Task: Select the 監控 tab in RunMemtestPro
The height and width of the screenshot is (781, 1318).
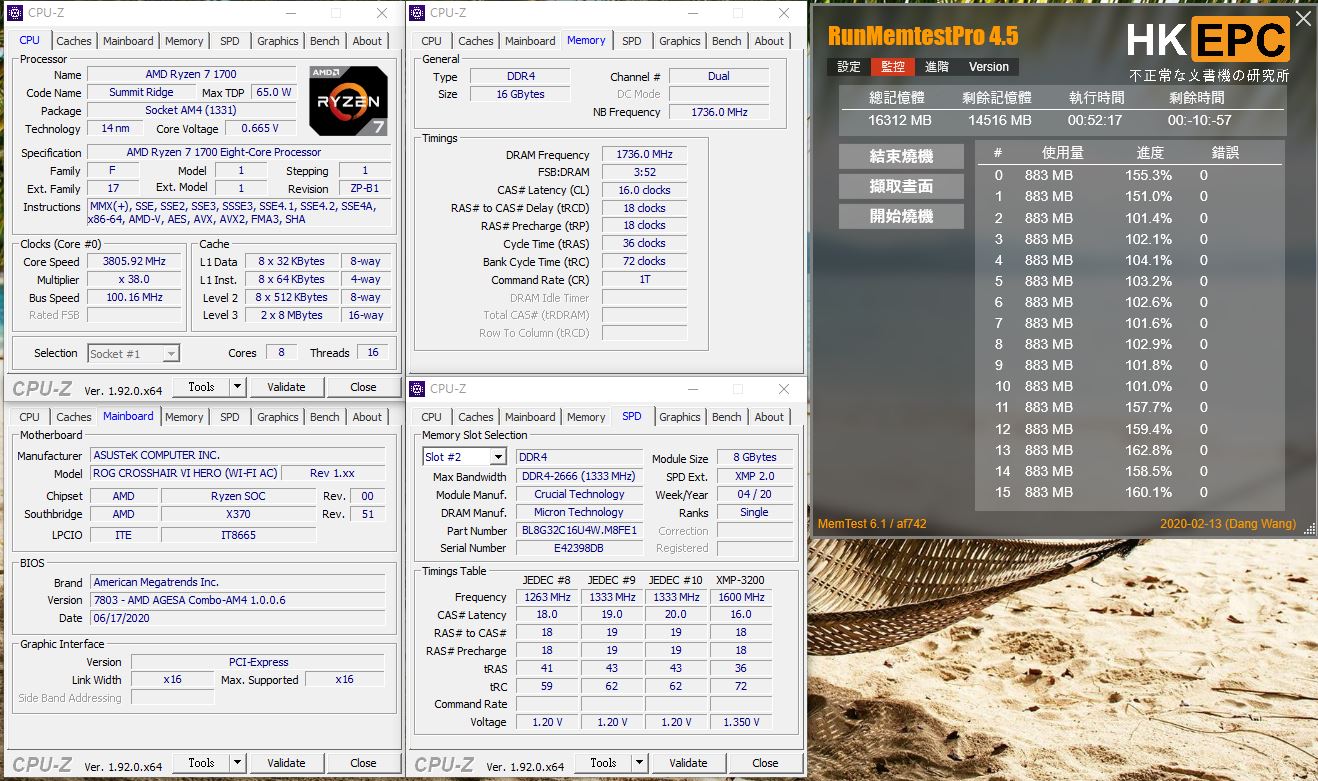Action: [893, 67]
